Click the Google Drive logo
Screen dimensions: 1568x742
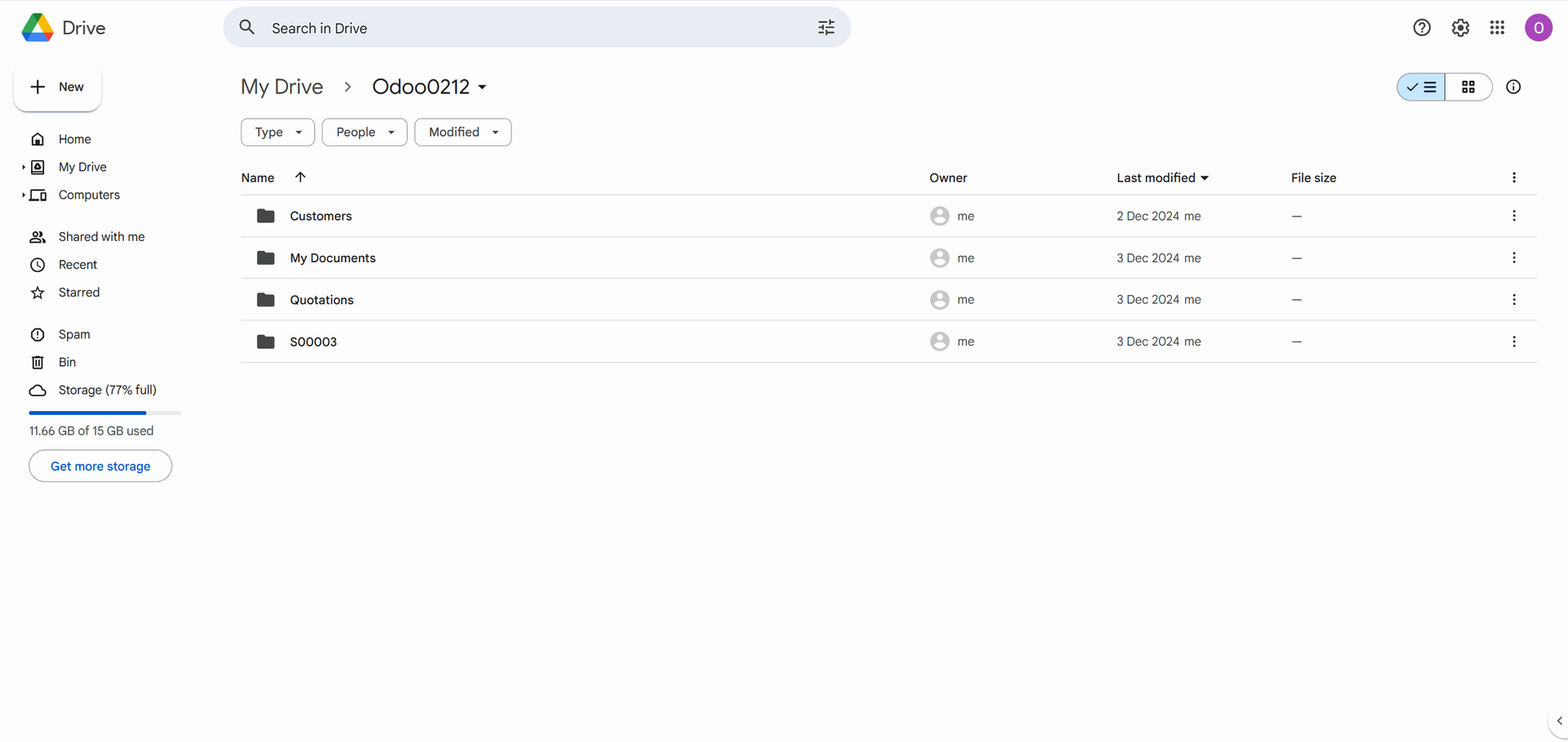[37, 28]
